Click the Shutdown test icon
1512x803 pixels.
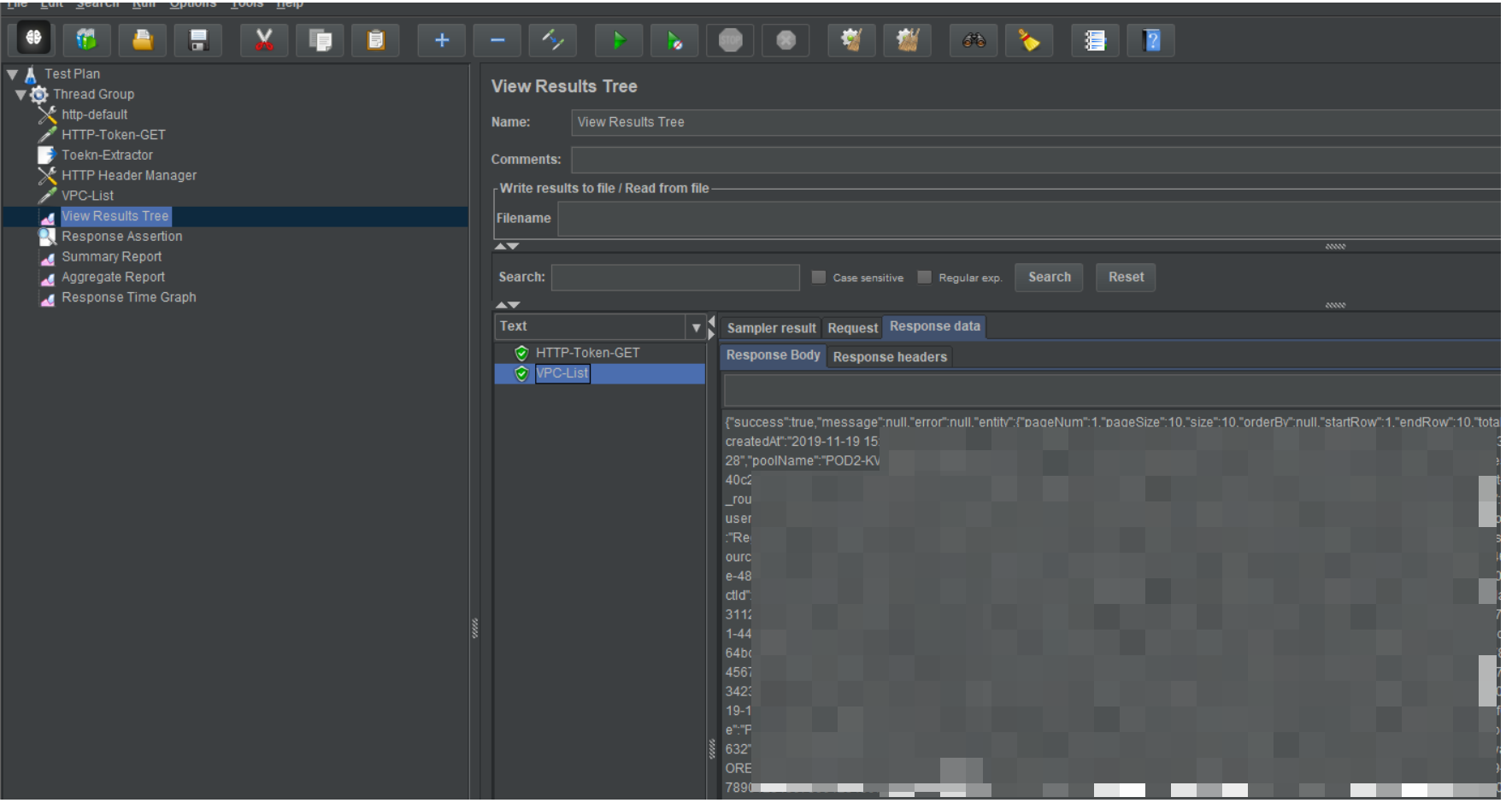[x=786, y=39]
